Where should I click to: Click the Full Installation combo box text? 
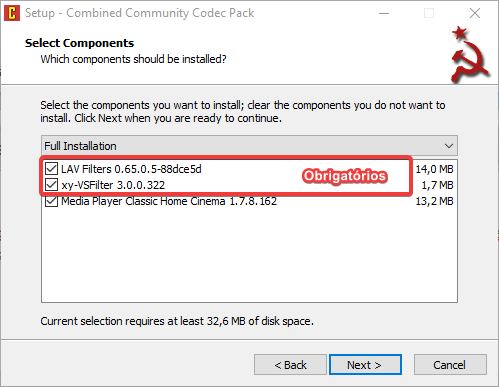(80, 146)
